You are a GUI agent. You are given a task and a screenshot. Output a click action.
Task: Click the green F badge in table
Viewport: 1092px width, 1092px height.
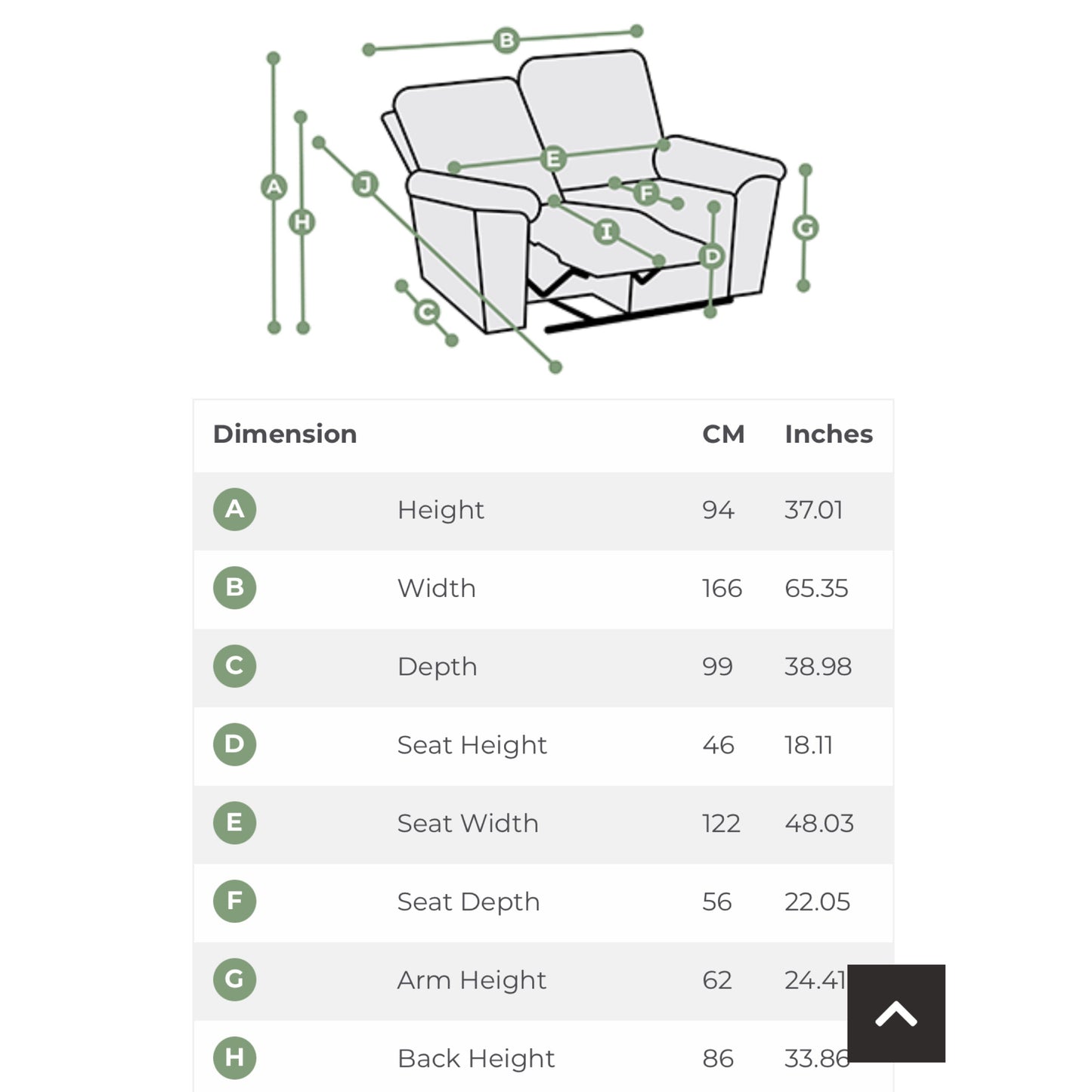point(234,901)
